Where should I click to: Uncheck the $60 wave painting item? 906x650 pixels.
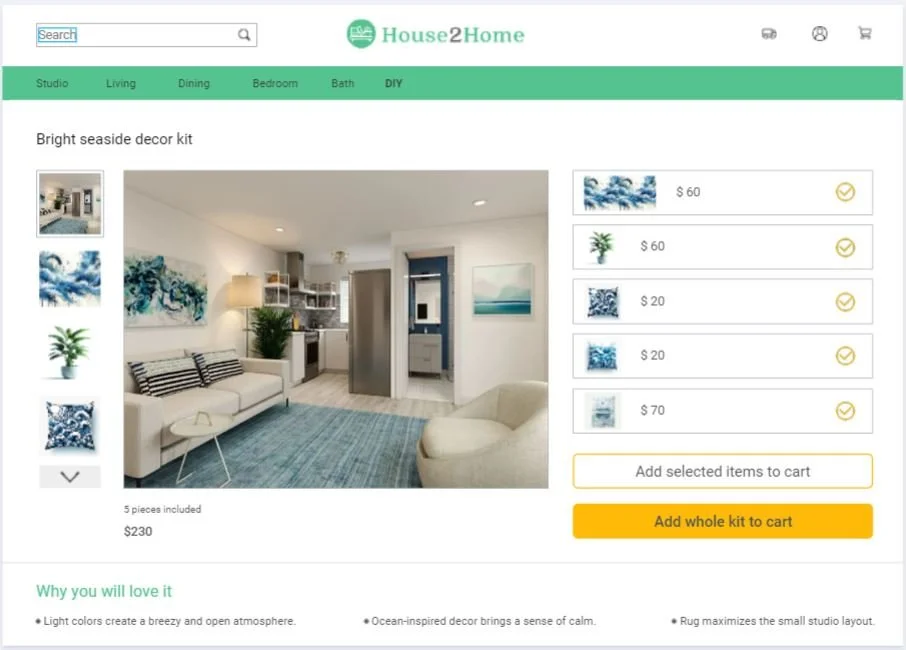845,192
